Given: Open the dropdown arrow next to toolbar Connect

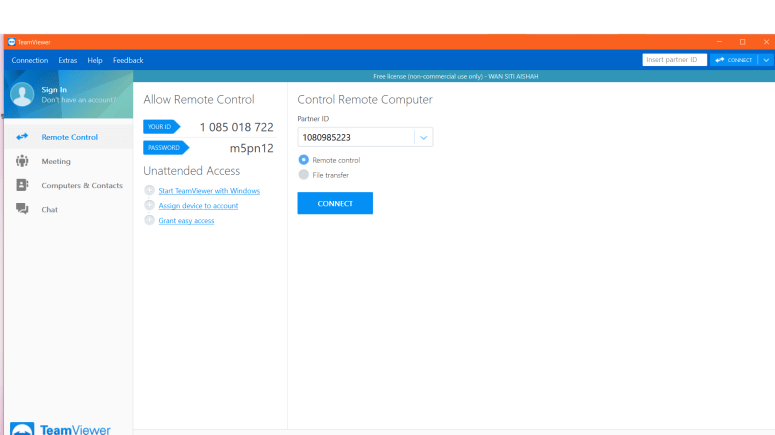Looking at the screenshot, I should (766, 60).
